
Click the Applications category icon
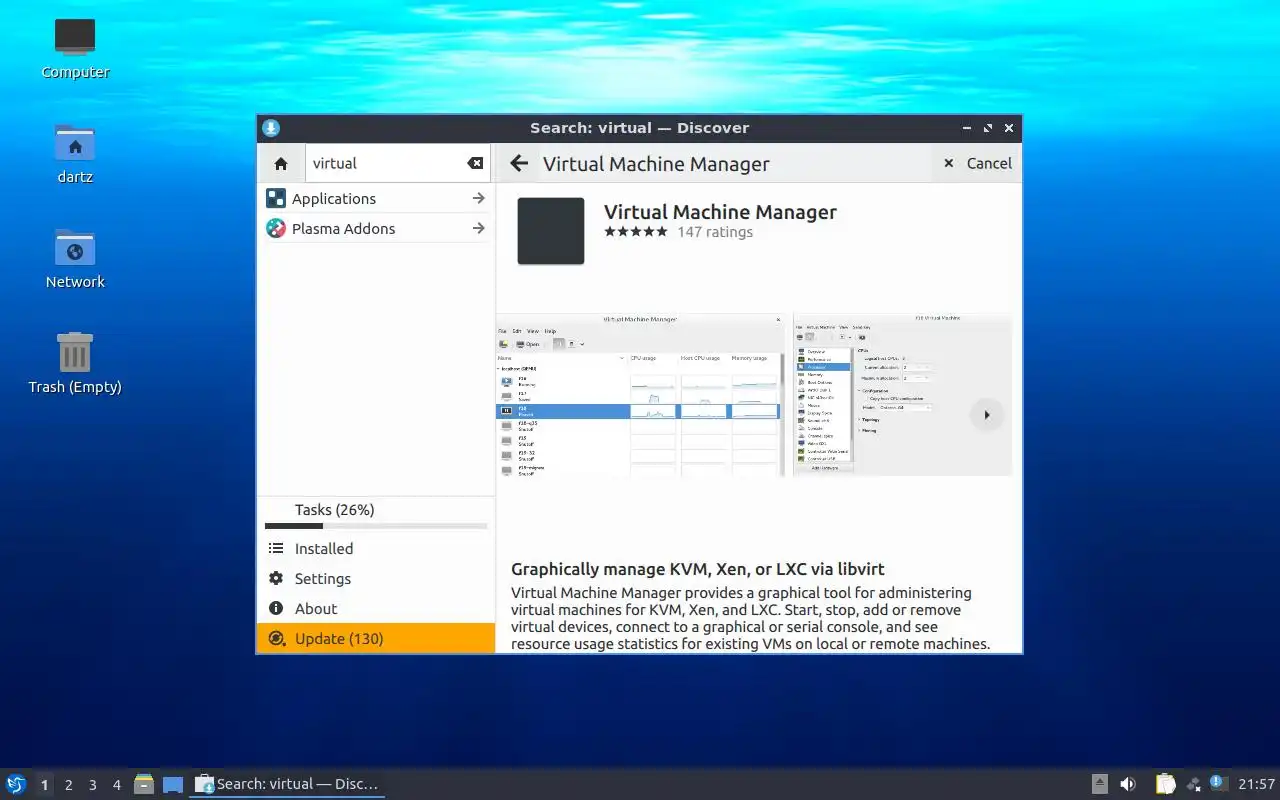pos(276,198)
